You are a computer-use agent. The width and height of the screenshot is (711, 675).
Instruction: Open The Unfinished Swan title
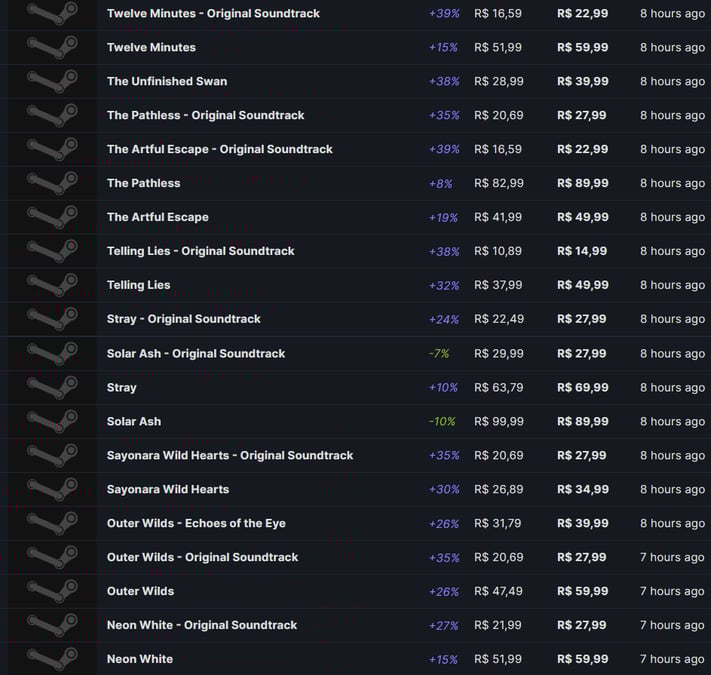coord(167,82)
